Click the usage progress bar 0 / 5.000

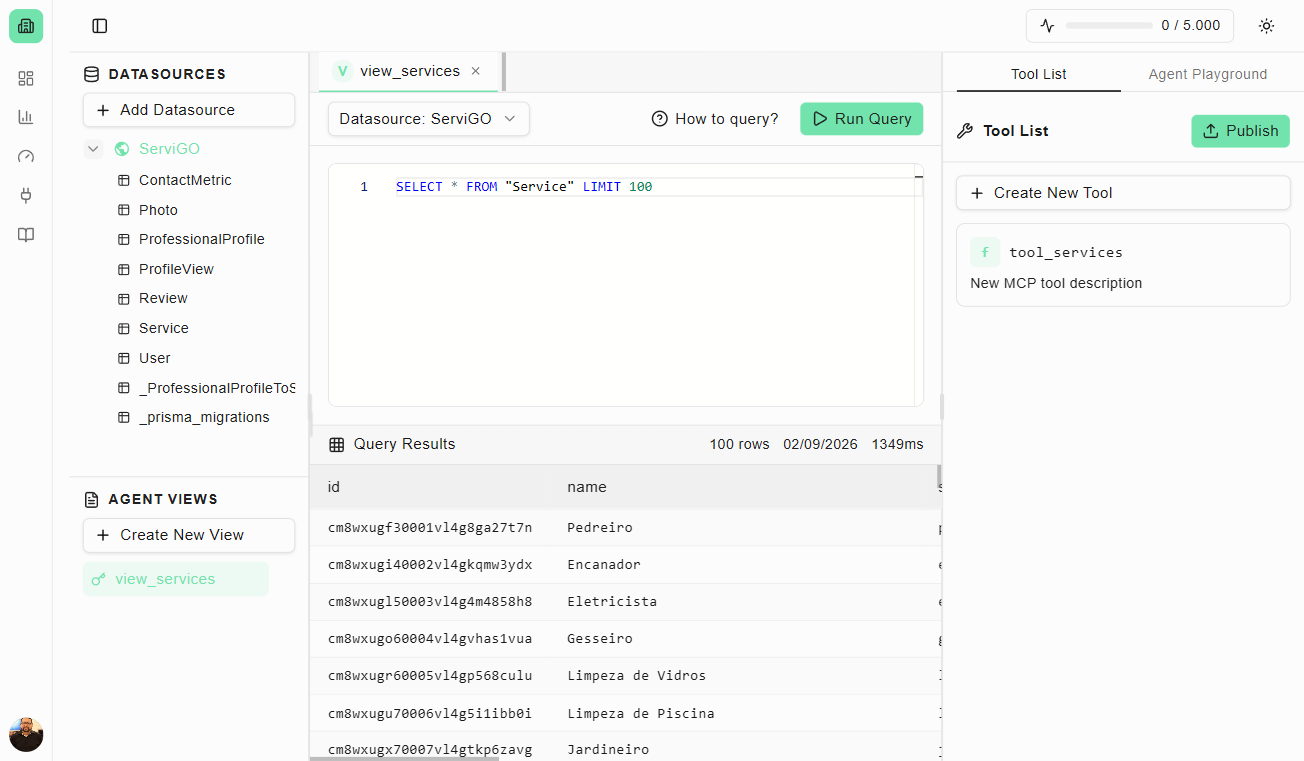coord(1110,26)
